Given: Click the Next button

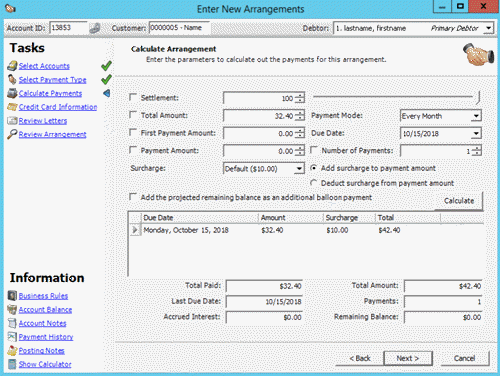Looking at the screenshot, I should pos(408,358).
